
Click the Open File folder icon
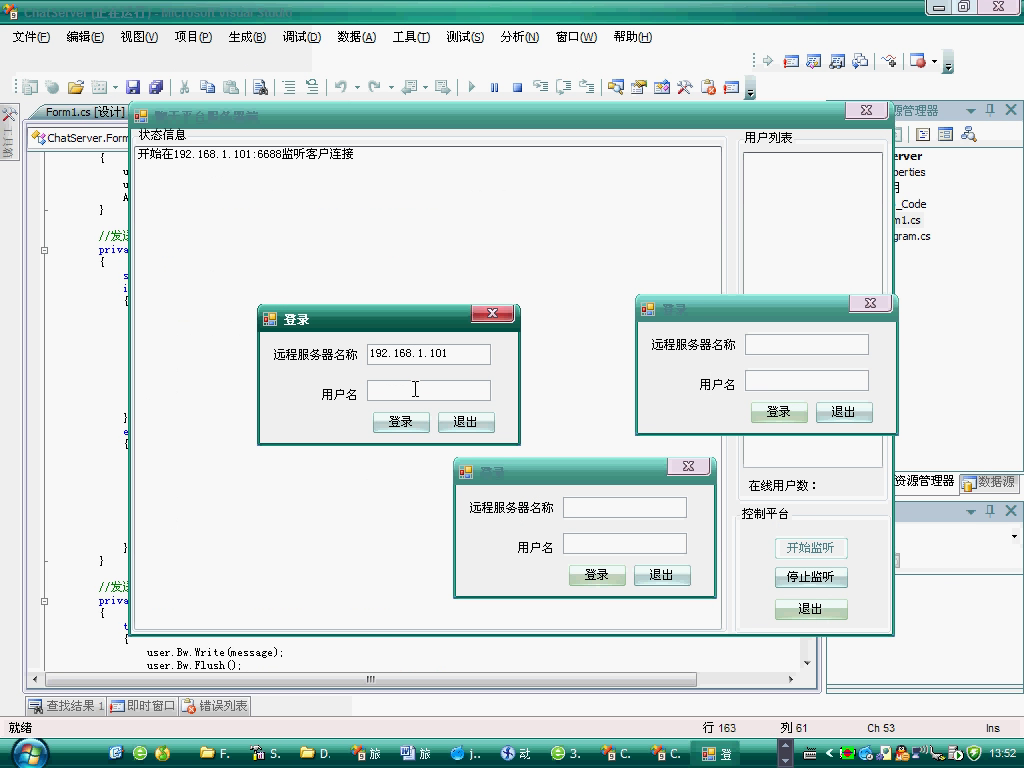pyautogui.click(x=76, y=87)
